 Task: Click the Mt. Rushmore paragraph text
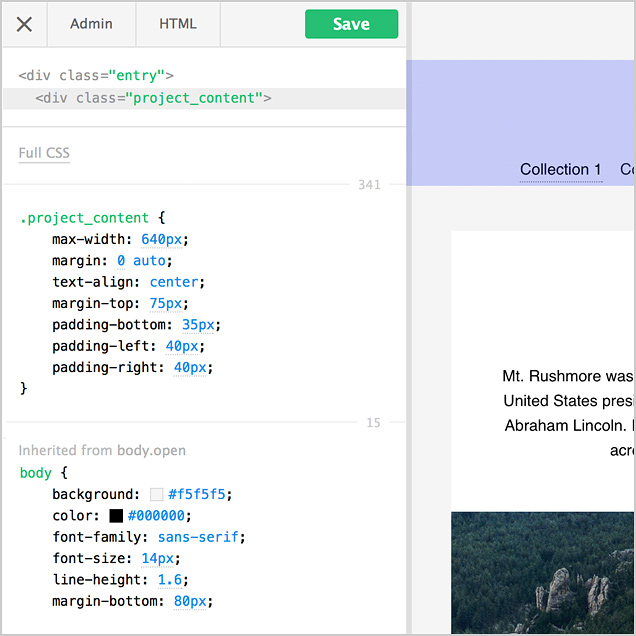click(568, 413)
